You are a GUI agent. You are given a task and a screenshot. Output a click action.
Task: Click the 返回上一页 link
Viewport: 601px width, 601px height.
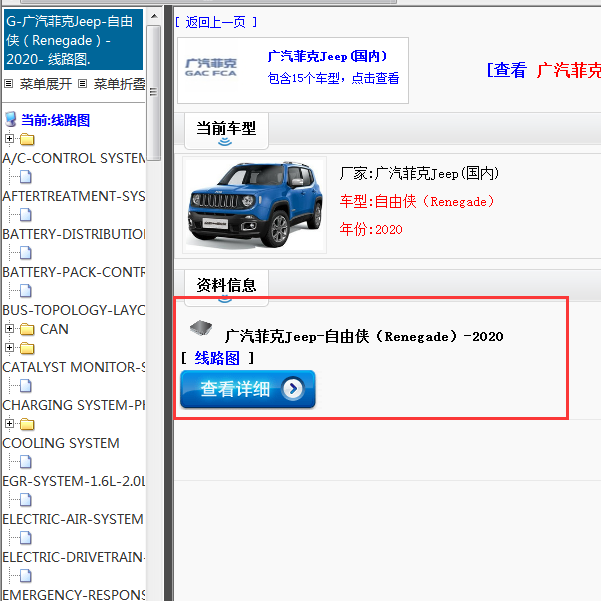pyautogui.click(x=216, y=23)
